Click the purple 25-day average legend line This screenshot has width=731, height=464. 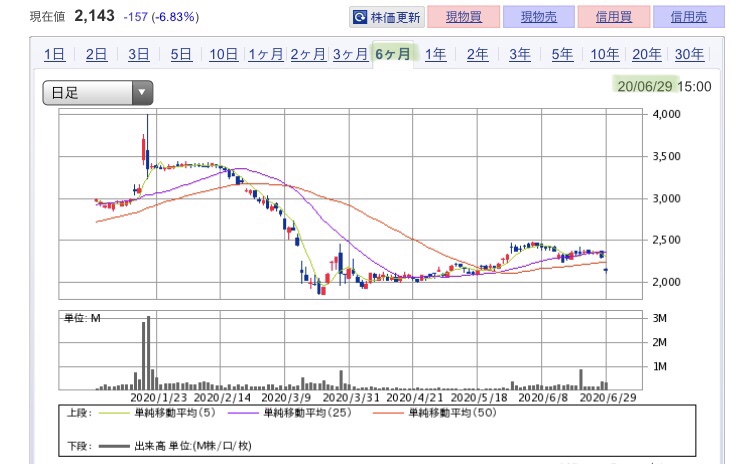point(243,413)
